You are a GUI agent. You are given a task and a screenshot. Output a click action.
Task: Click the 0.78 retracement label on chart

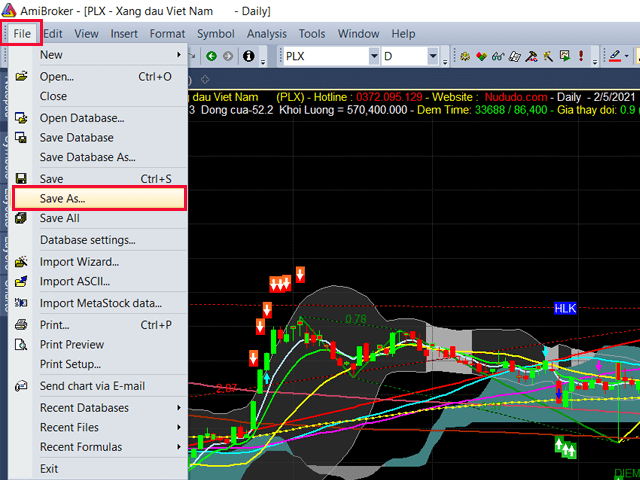(356, 319)
